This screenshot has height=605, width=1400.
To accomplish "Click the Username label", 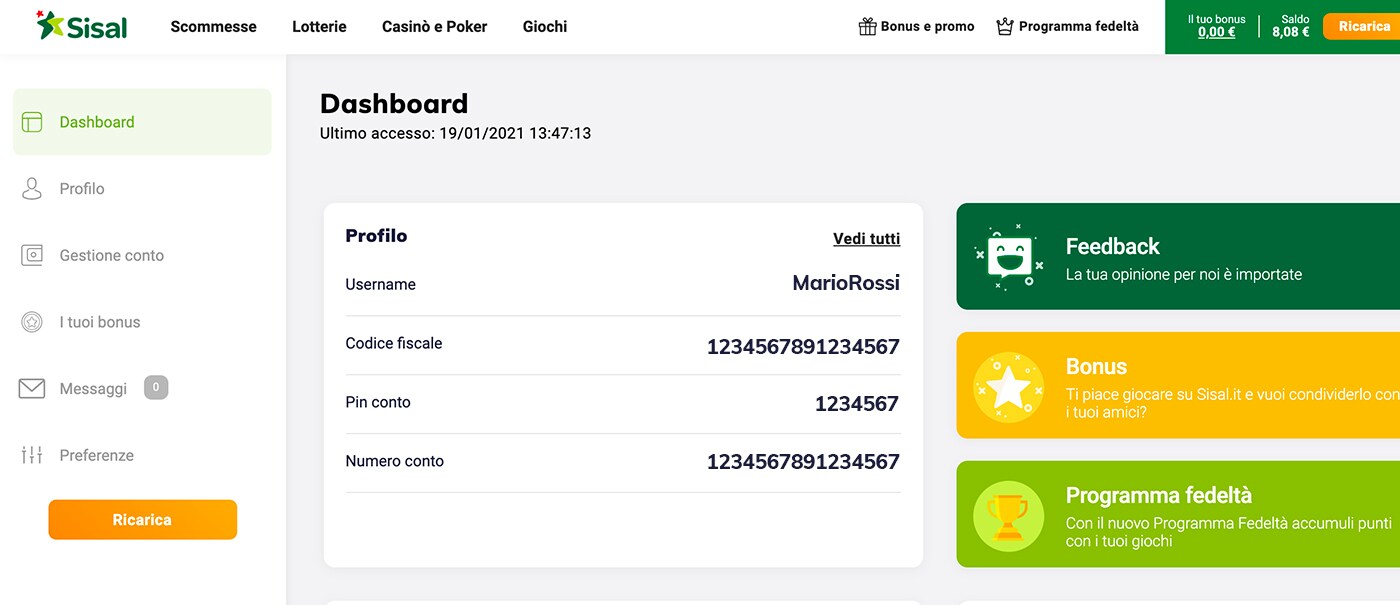I will coord(380,285).
